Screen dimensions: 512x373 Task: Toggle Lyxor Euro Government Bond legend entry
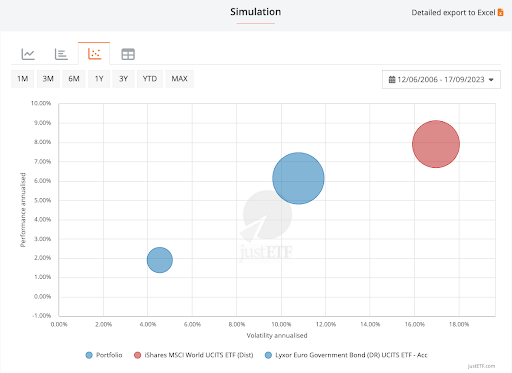click(x=346, y=355)
